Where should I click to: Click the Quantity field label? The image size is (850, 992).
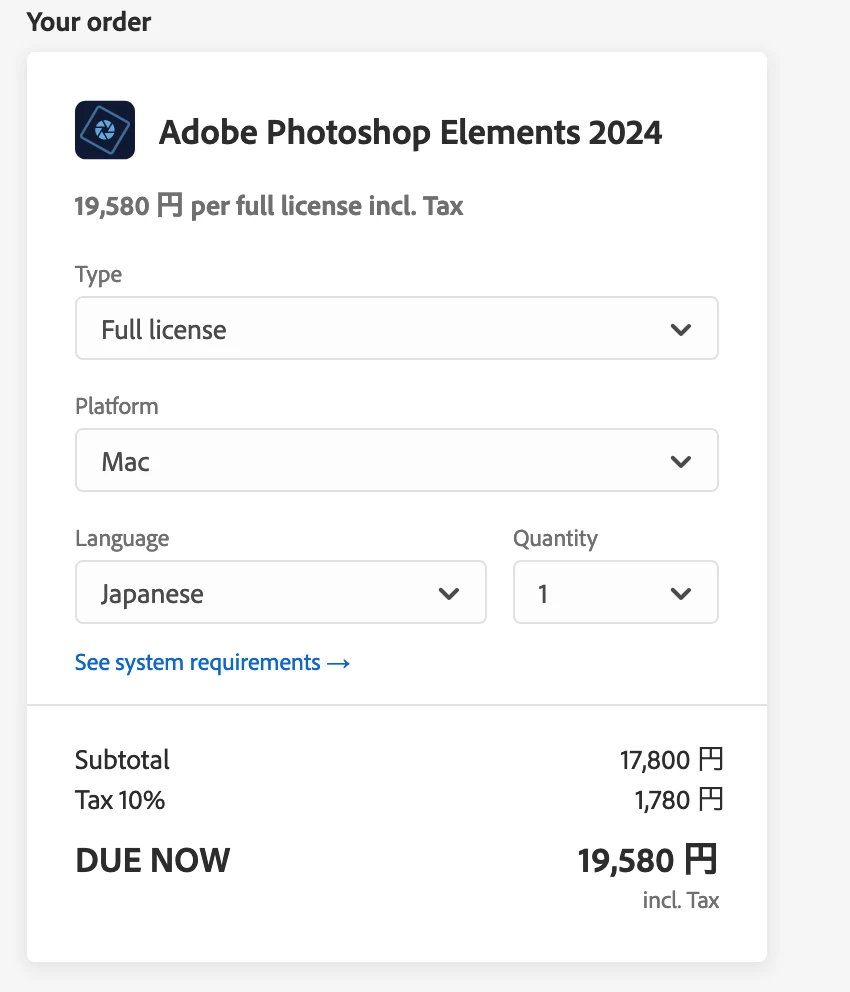pyautogui.click(x=555, y=538)
